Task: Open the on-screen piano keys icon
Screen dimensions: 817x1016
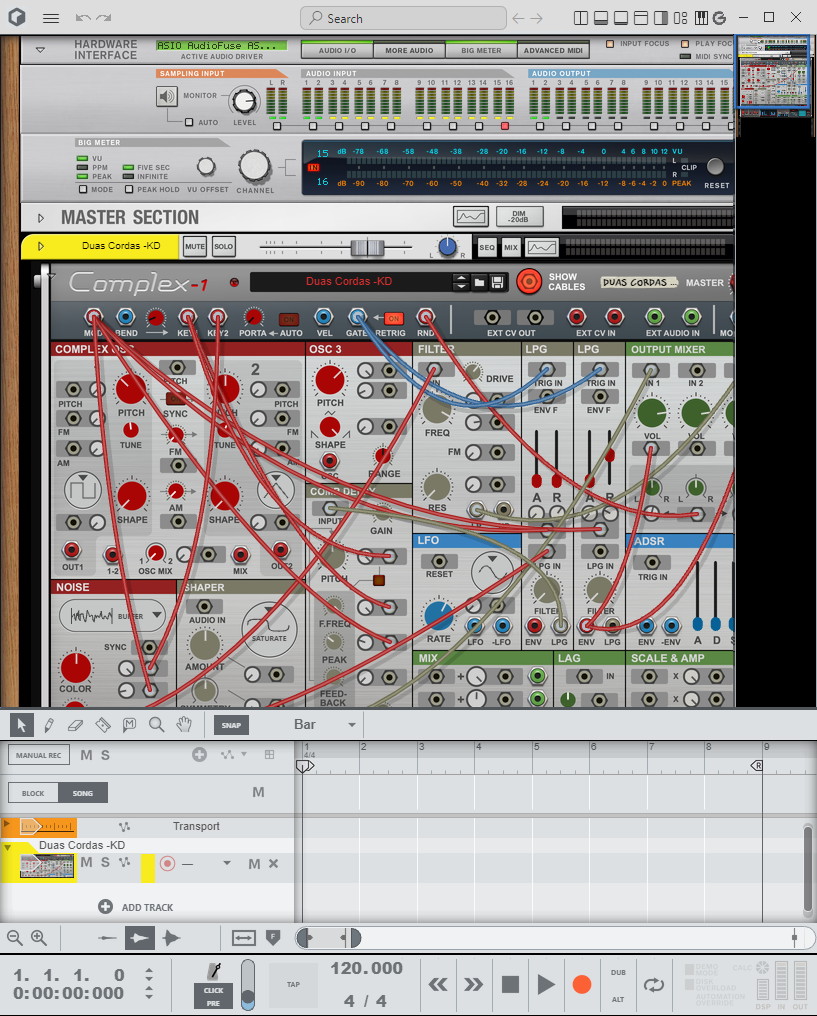Action: [701, 18]
